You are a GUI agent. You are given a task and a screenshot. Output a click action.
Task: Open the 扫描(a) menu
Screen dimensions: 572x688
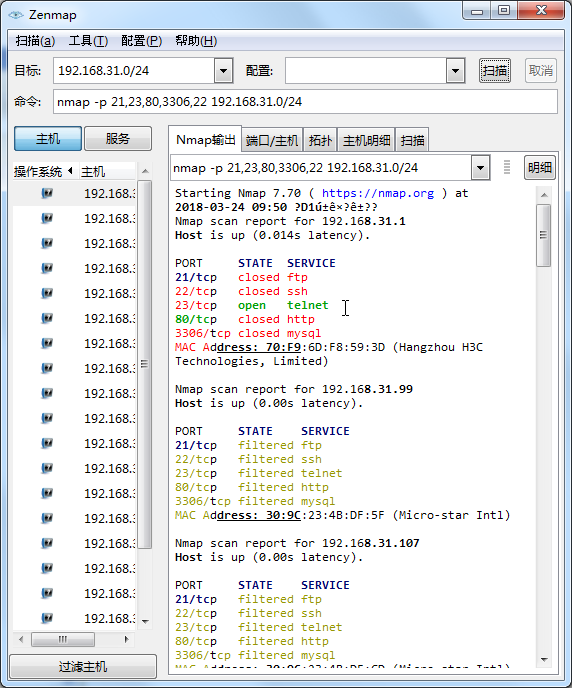35,41
